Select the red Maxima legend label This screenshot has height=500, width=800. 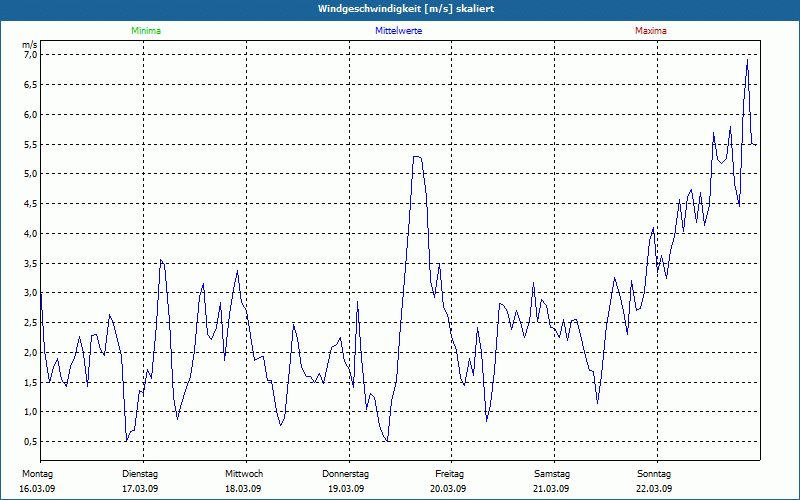pyautogui.click(x=651, y=31)
